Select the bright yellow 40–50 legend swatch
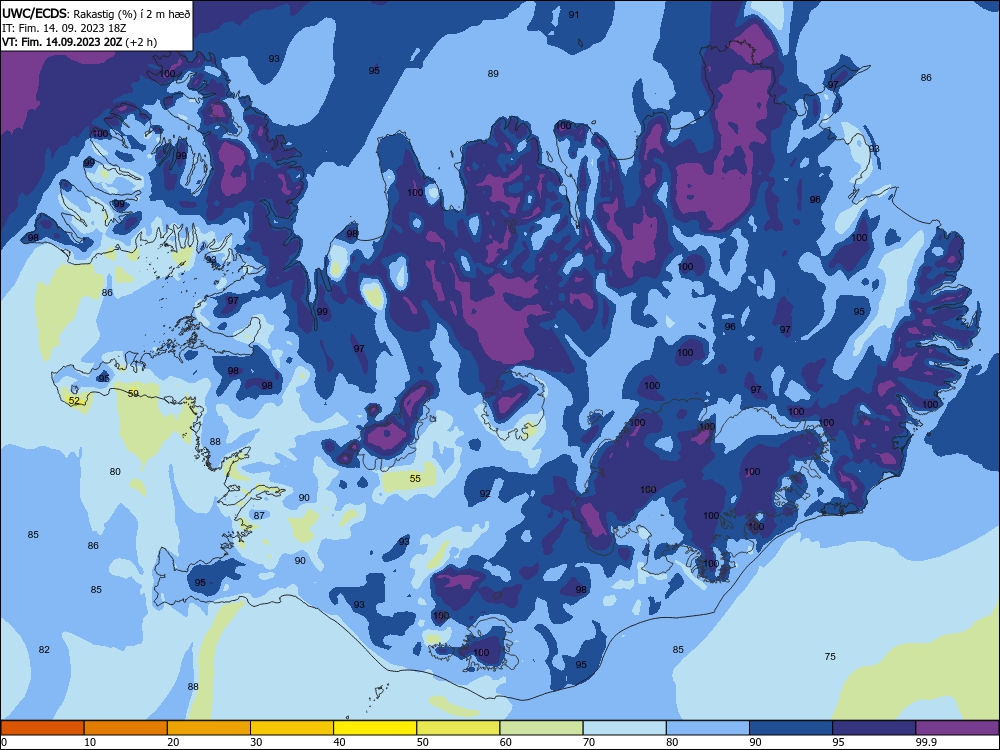Viewport: 1000px width, 750px height. coord(375,728)
